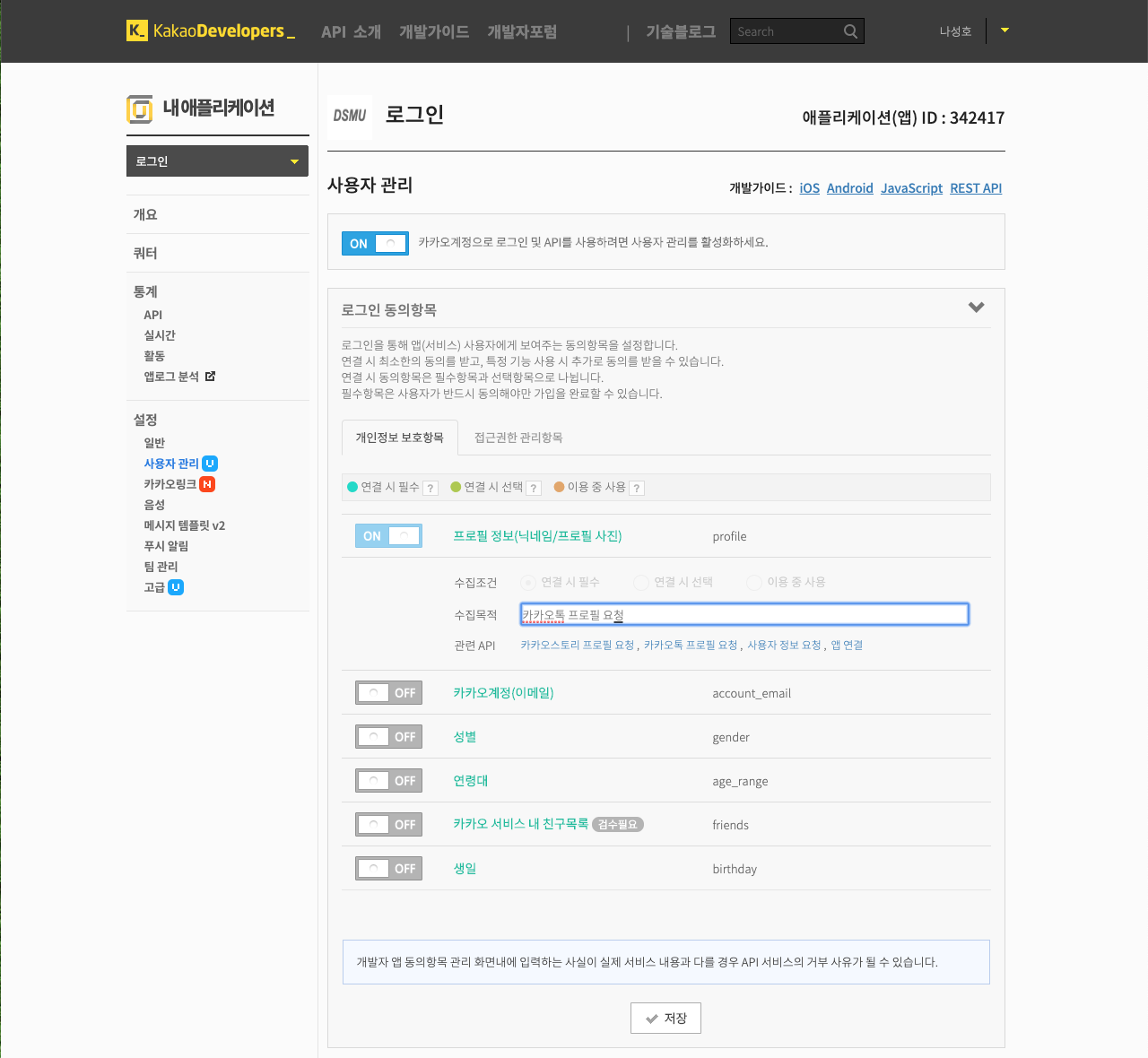Open the 로그인 app selector dropdown
Screen dimensions: 1148x1058
[x=217, y=161]
